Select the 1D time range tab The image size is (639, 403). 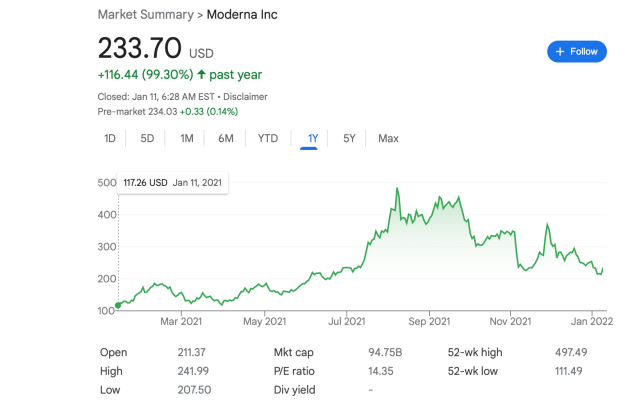pyautogui.click(x=110, y=138)
